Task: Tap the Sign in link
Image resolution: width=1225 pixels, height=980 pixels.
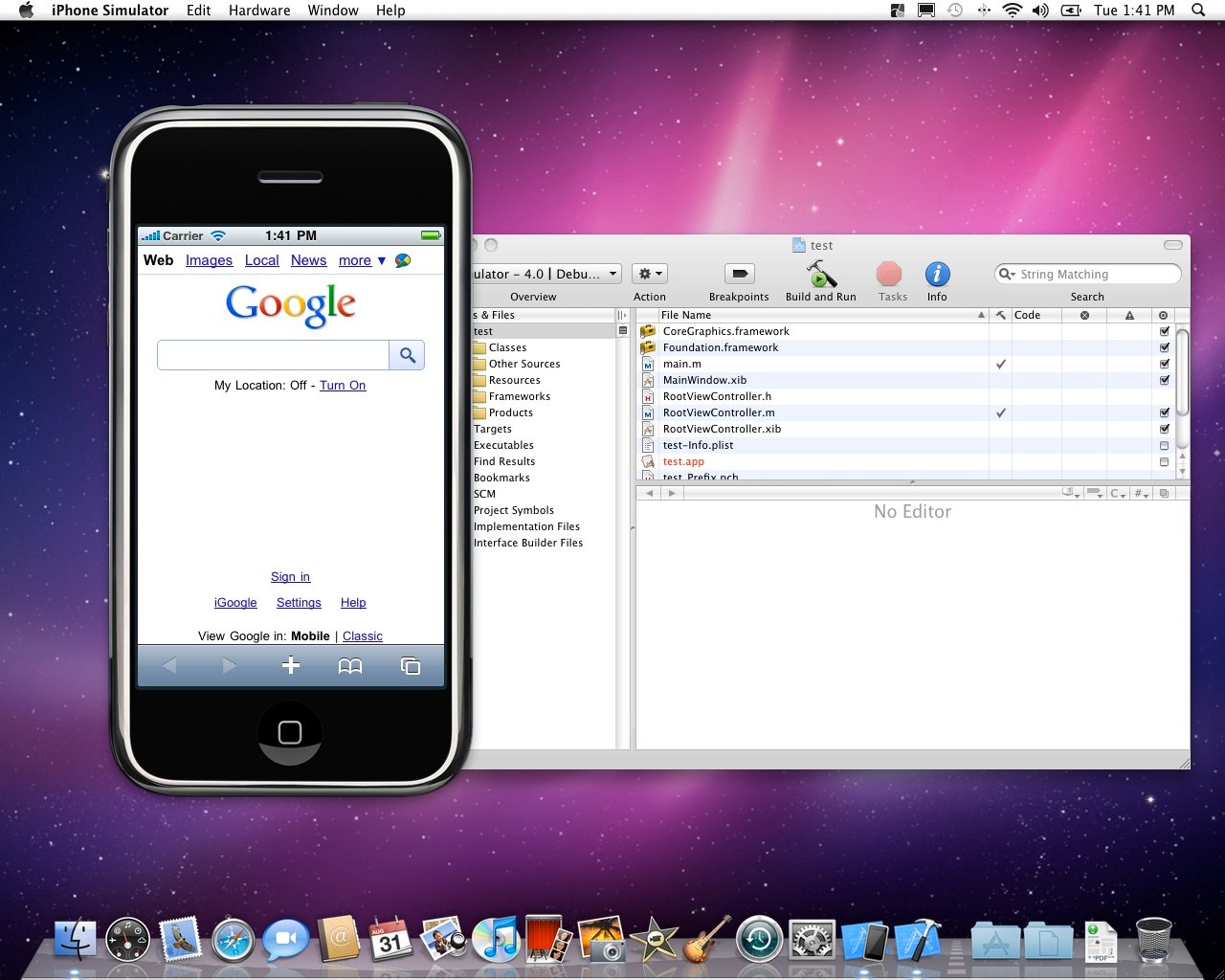Action: pos(290,577)
